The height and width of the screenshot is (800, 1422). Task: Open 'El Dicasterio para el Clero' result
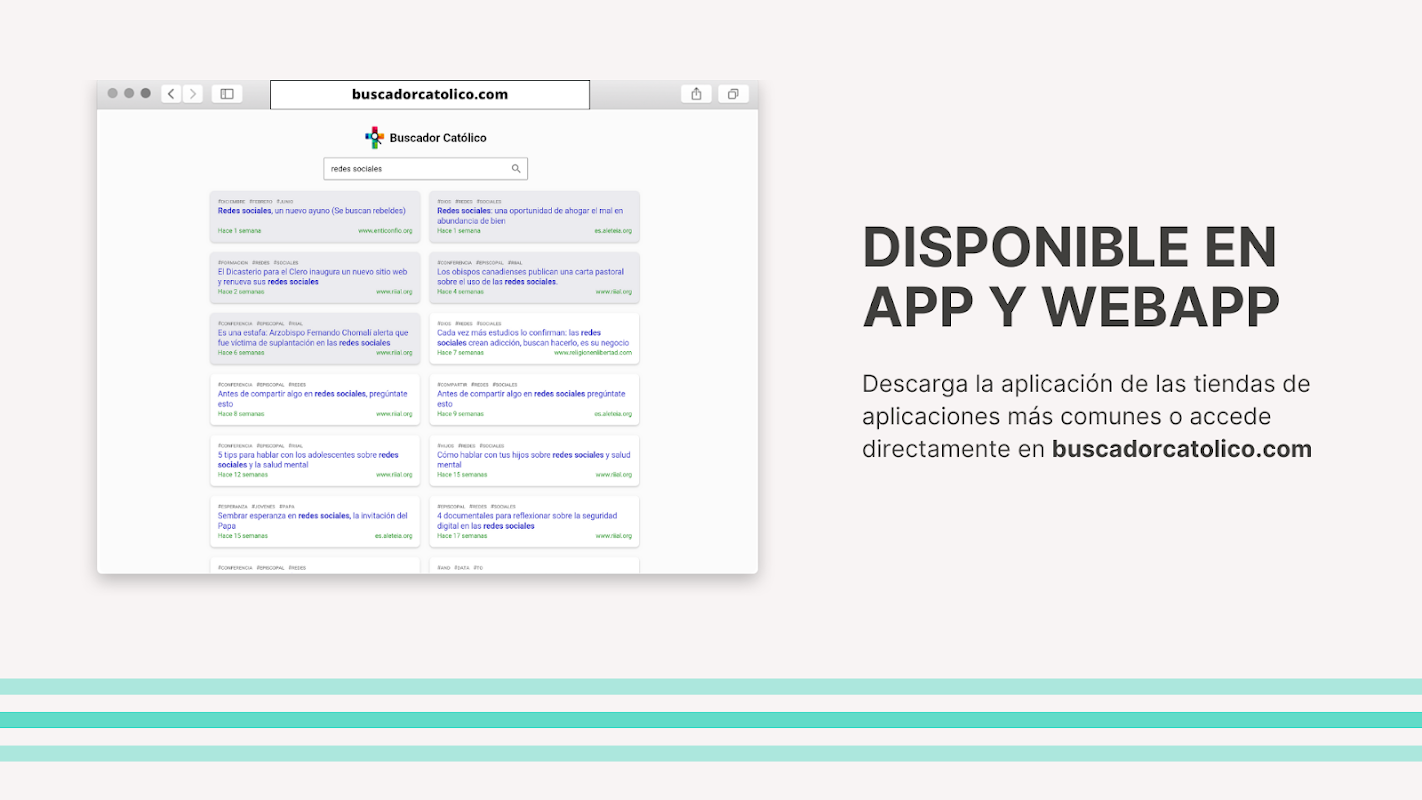313,277
